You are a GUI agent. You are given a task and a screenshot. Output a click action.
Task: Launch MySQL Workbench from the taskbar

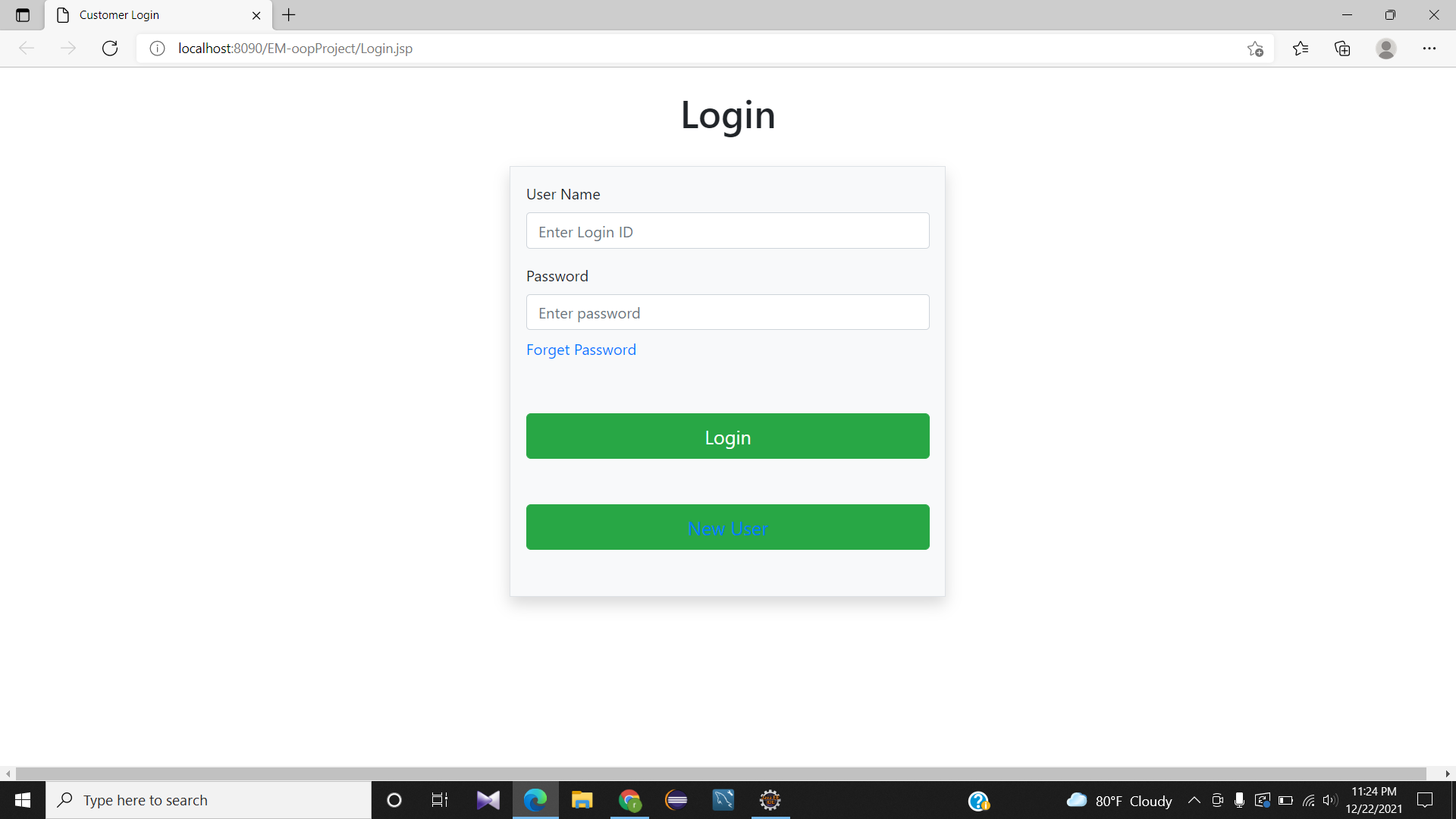pos(723,799)
